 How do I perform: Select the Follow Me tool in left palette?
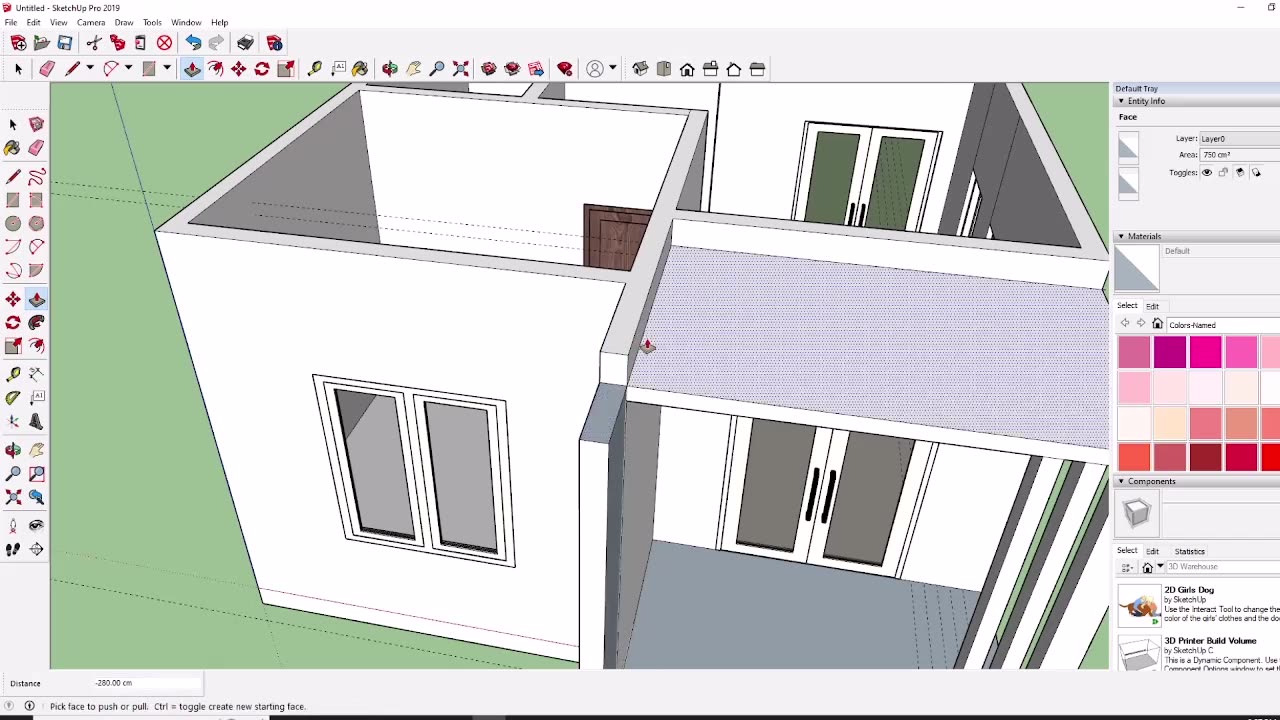coord(36,322)
